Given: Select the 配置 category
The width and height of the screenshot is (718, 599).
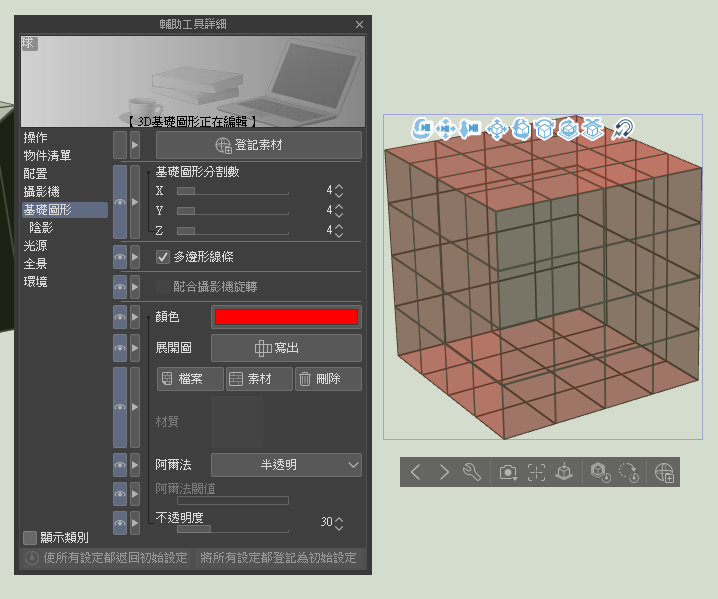Looking at the screenshot, I should point(36,174).
